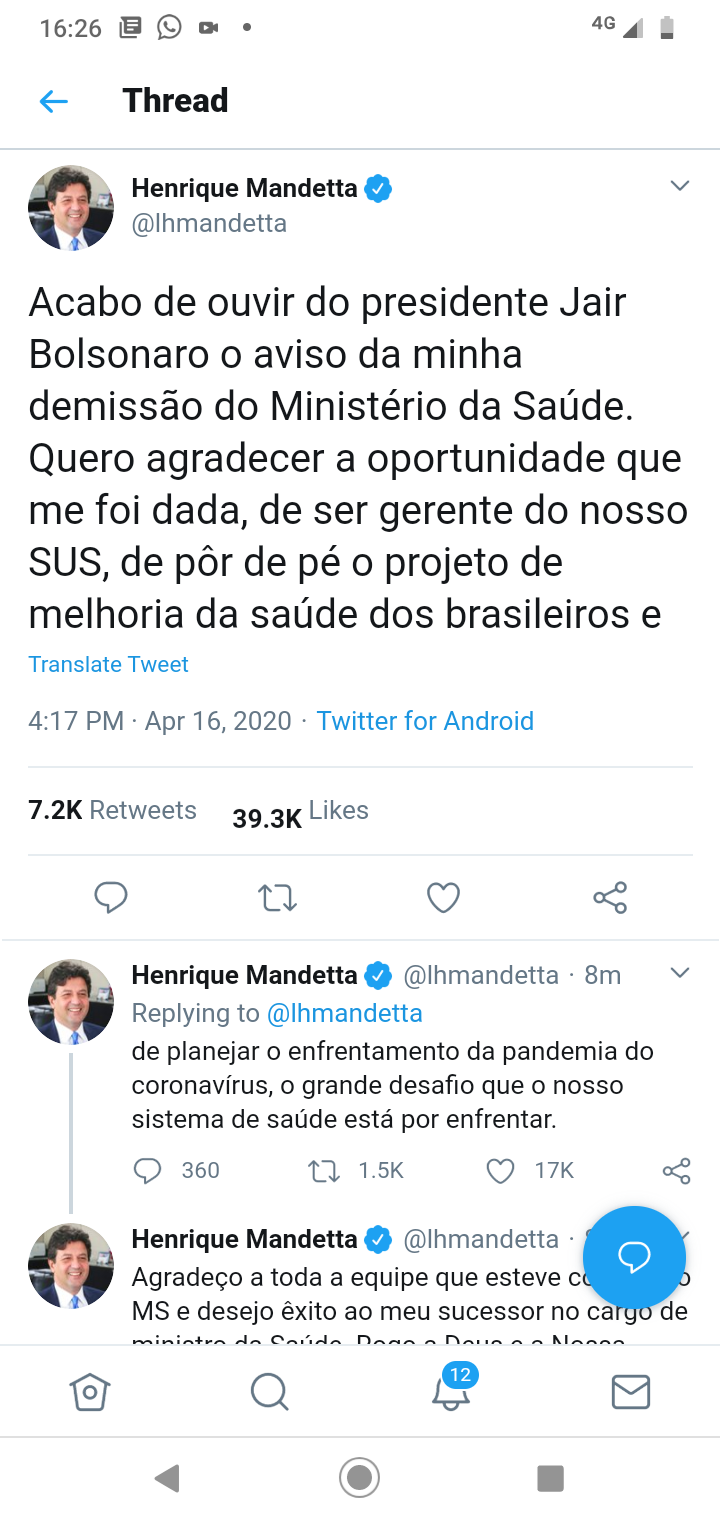Retweet the reply about coronavírus pandemic

point(324,1170)
